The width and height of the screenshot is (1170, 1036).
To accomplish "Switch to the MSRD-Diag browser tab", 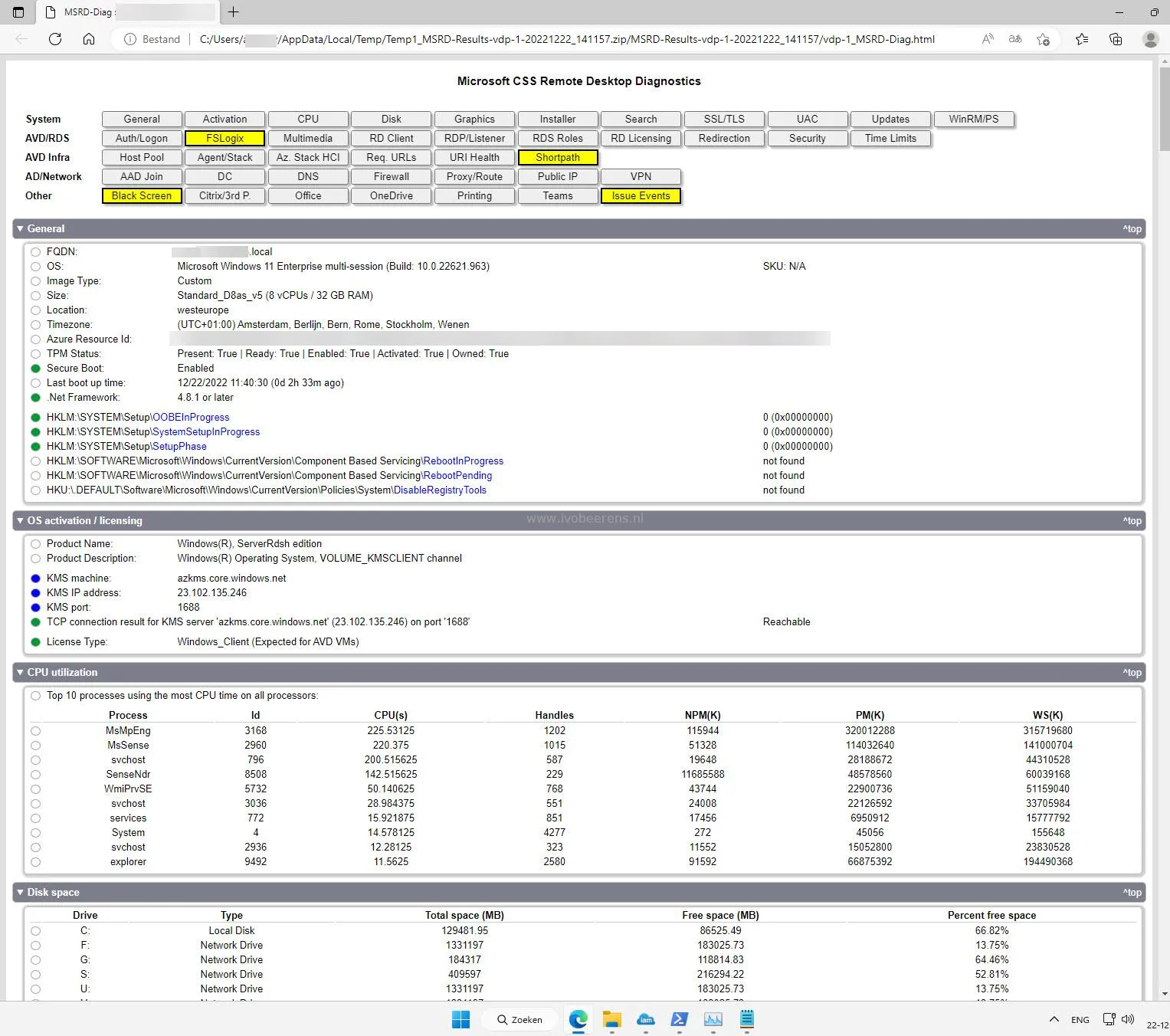I will click(x=128, y=12).
